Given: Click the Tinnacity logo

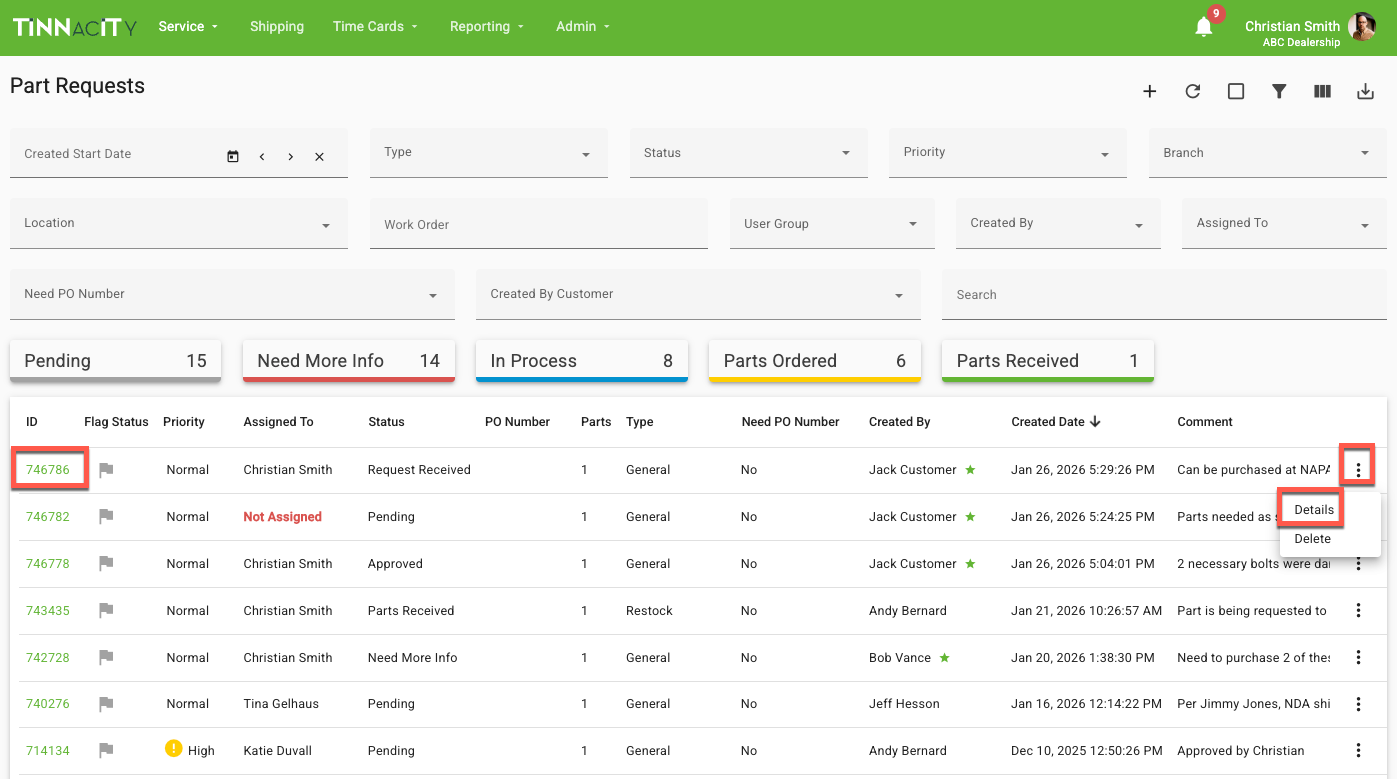Looking at the screenshot, I should pos(75,27).
